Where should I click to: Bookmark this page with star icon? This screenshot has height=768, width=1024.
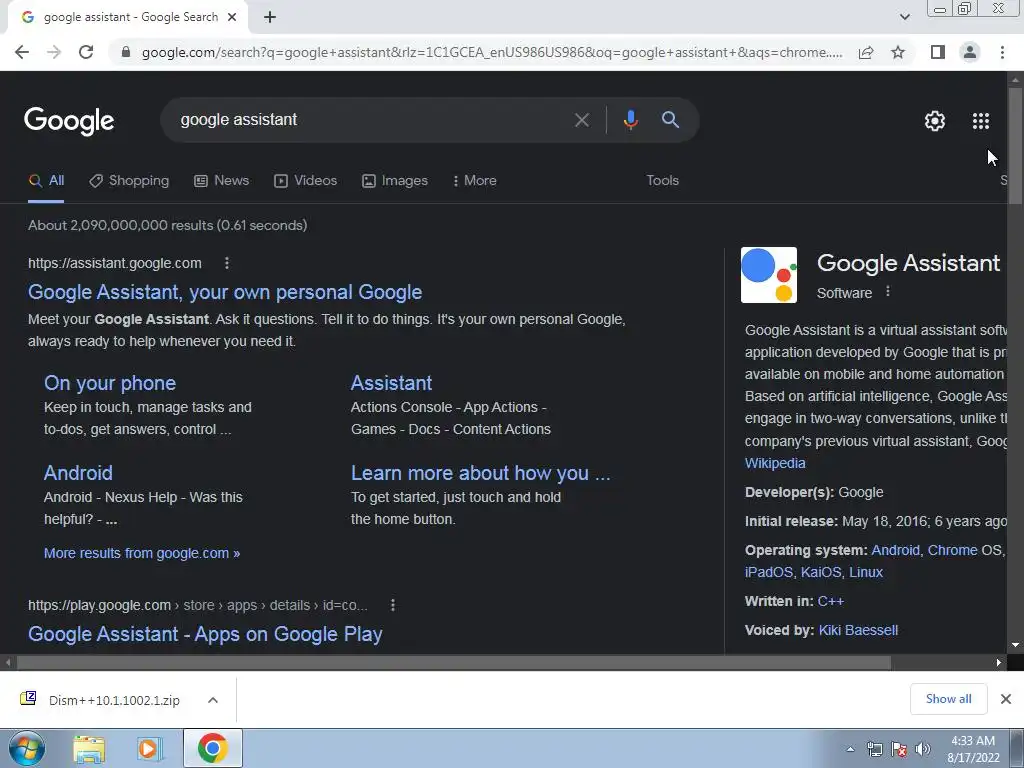[898, 52]
